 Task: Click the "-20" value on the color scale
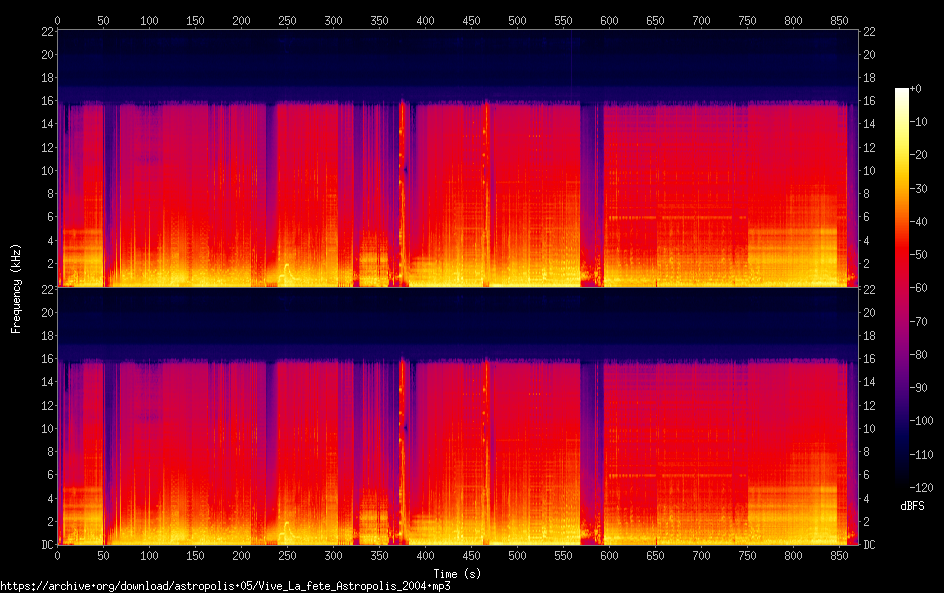tap(918, 155)
